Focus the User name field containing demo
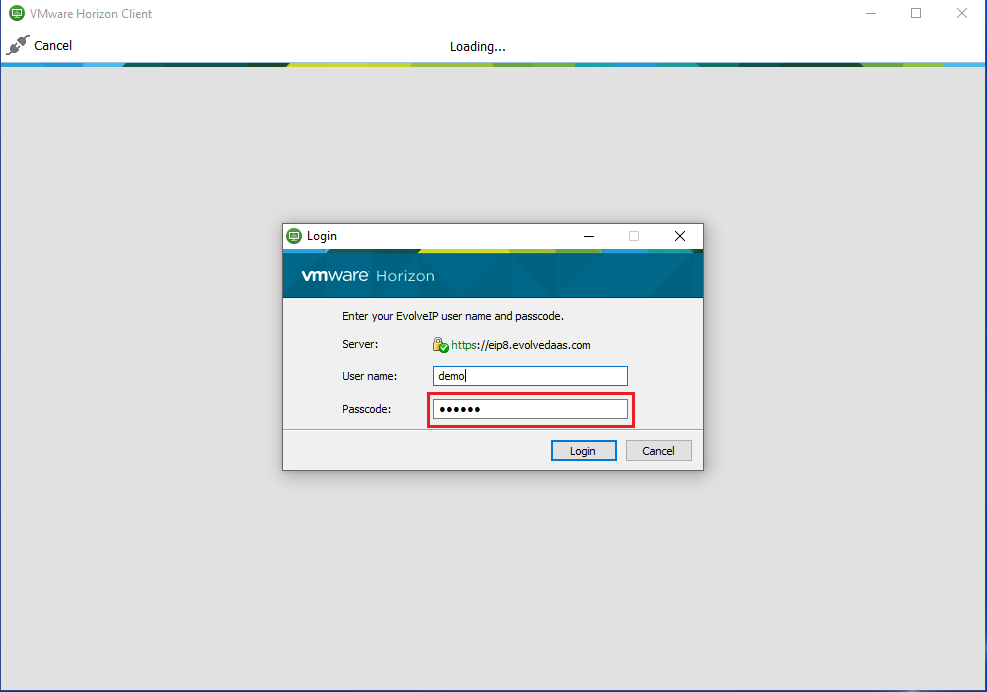987x692 pixels. pyautogui.click(x=530, y=376)
